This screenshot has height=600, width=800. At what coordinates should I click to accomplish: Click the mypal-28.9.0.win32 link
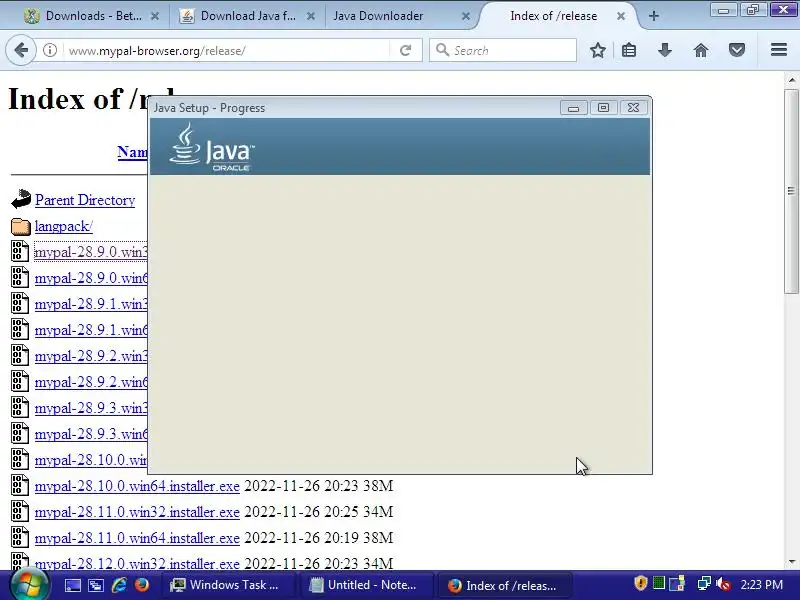(91, 252)
